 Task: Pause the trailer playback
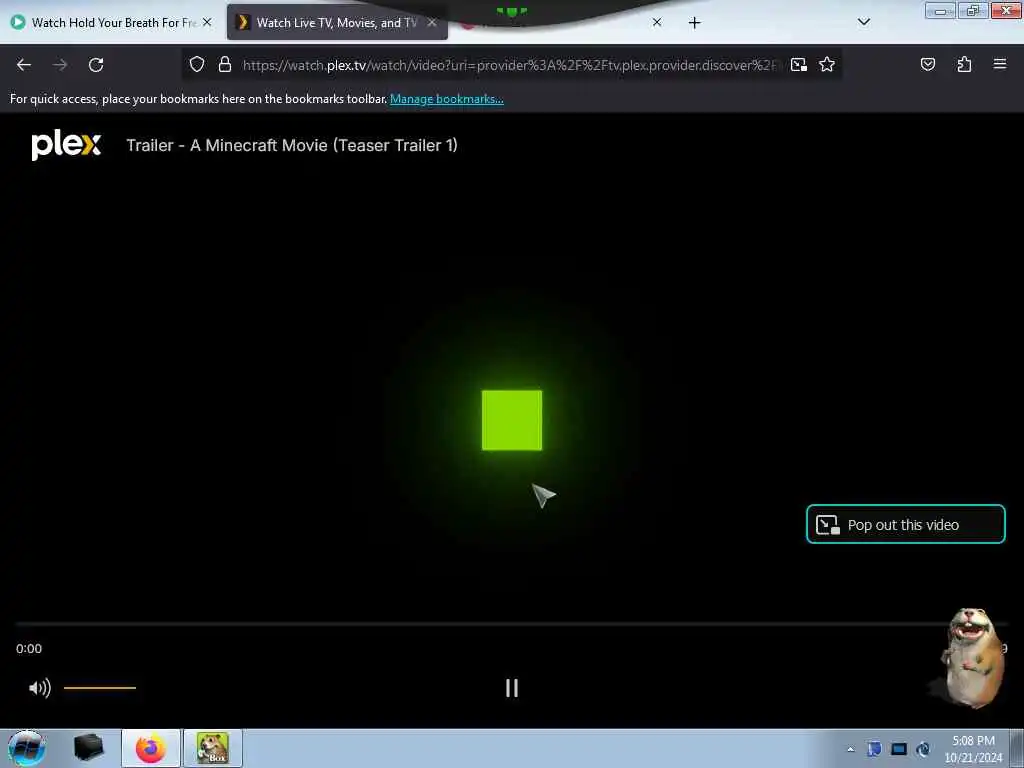click(x=511, y=688)
